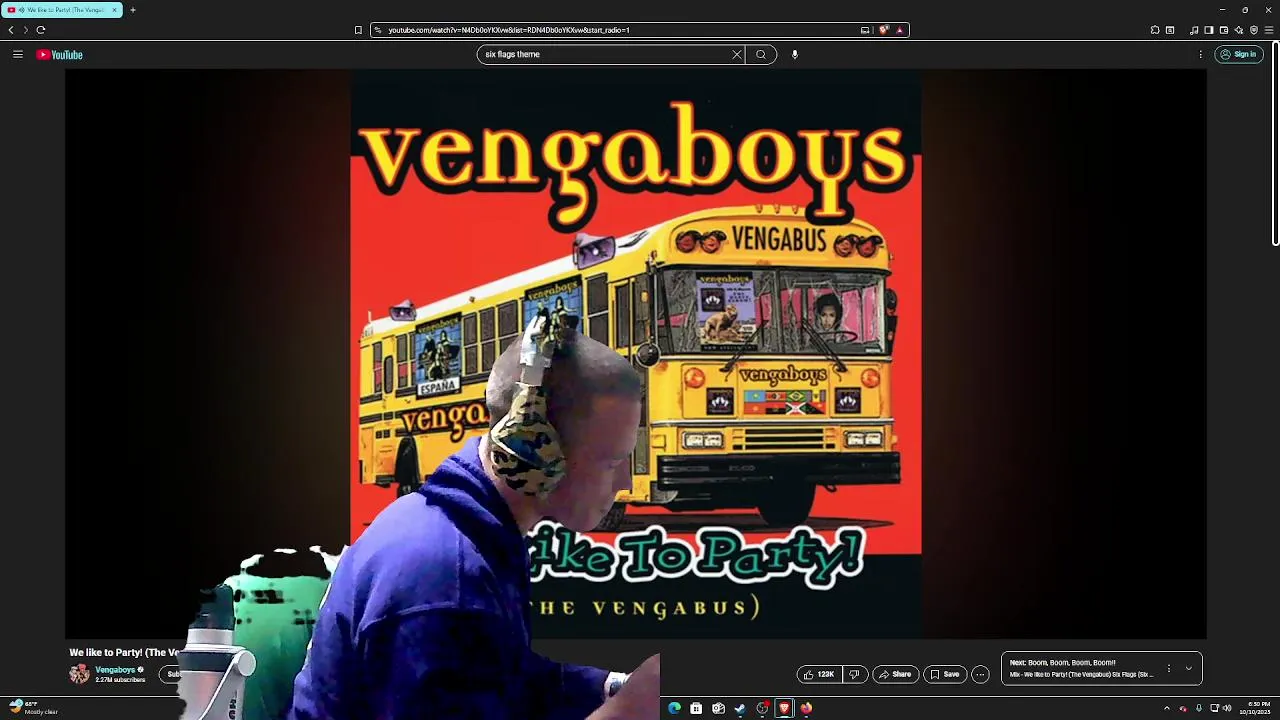Show hidden system tray icons chevron
1280x720 pixels.
pos(1166,708)
